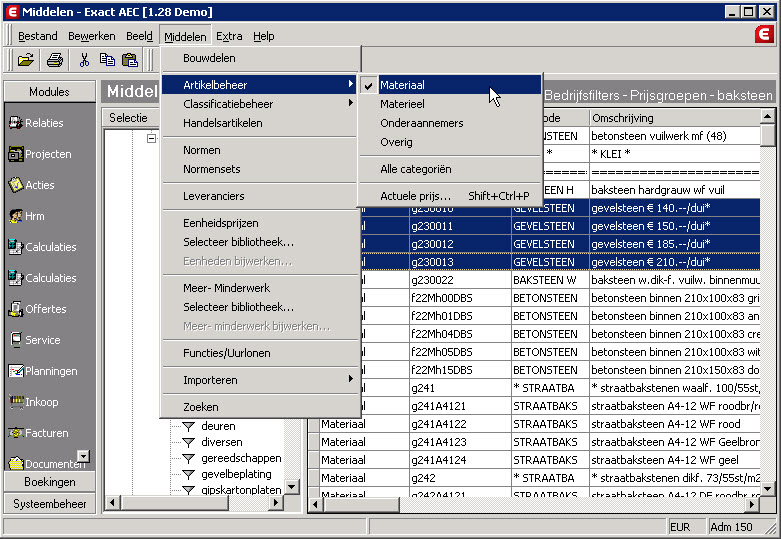Viewport: 781px width, 539px height.
Task: Open the first Calculaties module icon
Action: point(15,247)
